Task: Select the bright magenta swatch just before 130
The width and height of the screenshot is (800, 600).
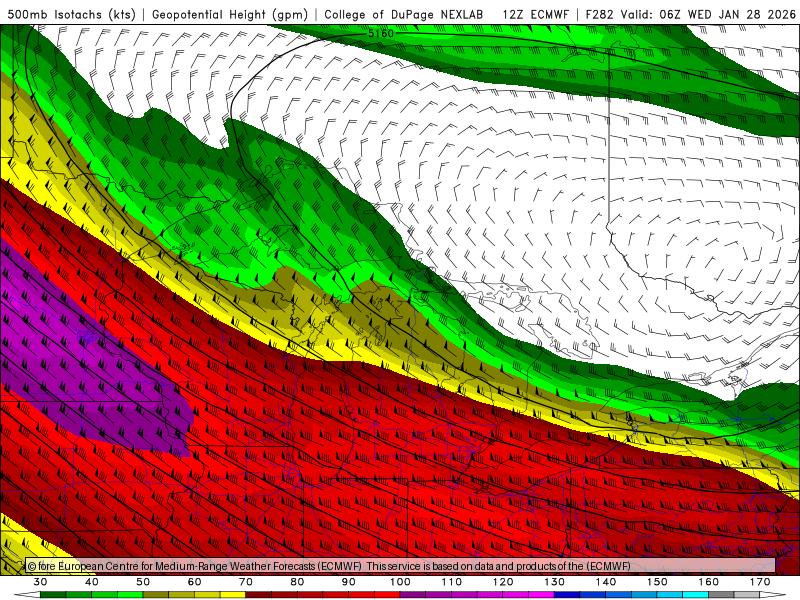Action: point(541,595)
